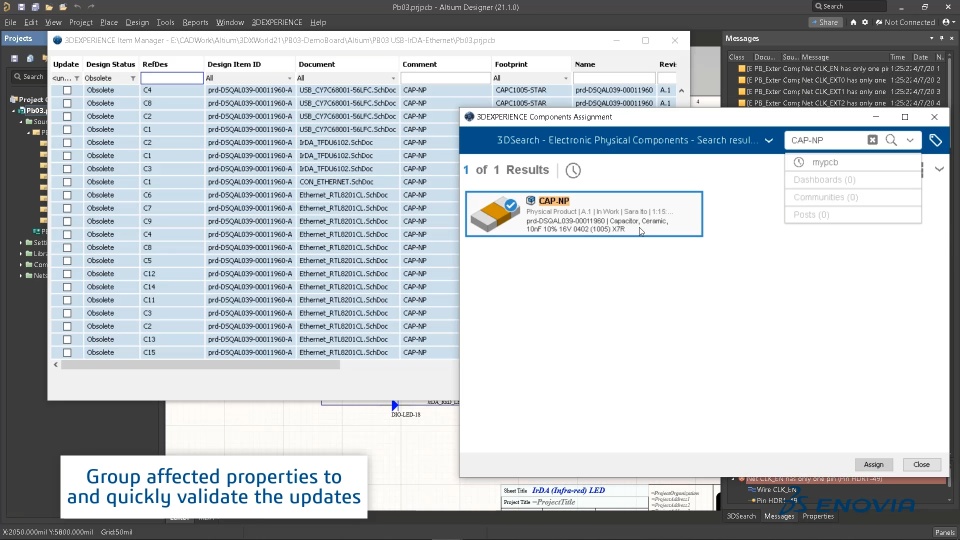This screenshot has width=960, height=540.
Task: Open the Reports menu
Action: pyautogui.click(x=195, y=22)
